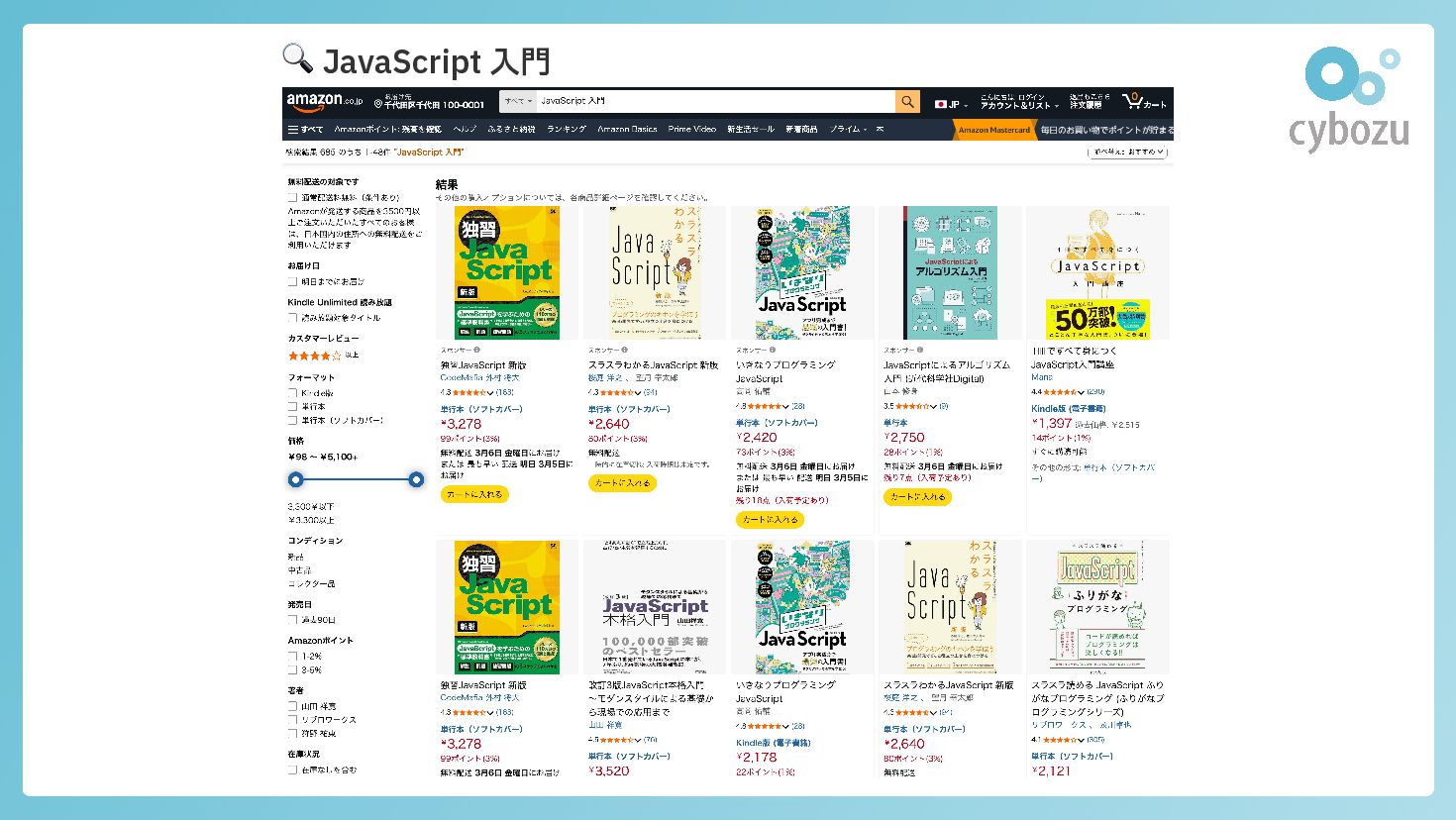This screenshot has height=820, width=1456.
Task: Open the Amazon.co.jp home logo
Action: [x=324, y=101]
